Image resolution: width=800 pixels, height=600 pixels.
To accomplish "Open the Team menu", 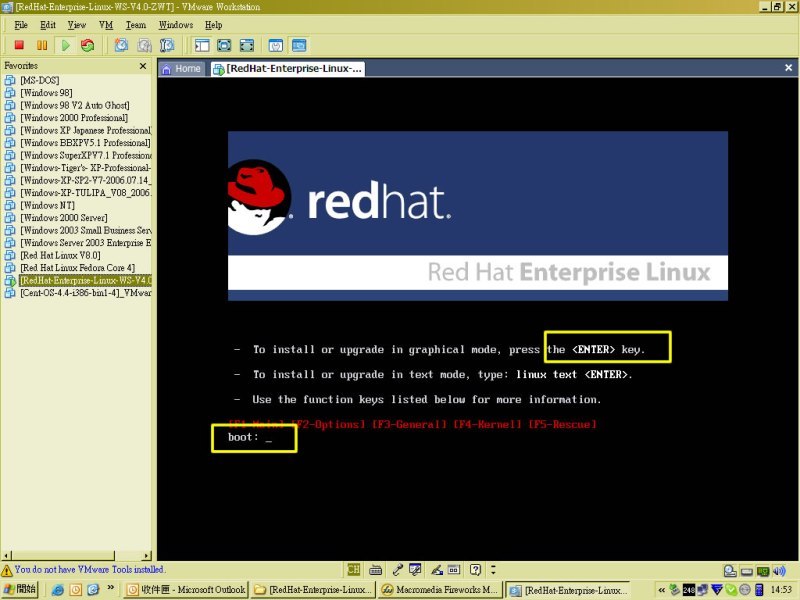I will pos(136,25).
